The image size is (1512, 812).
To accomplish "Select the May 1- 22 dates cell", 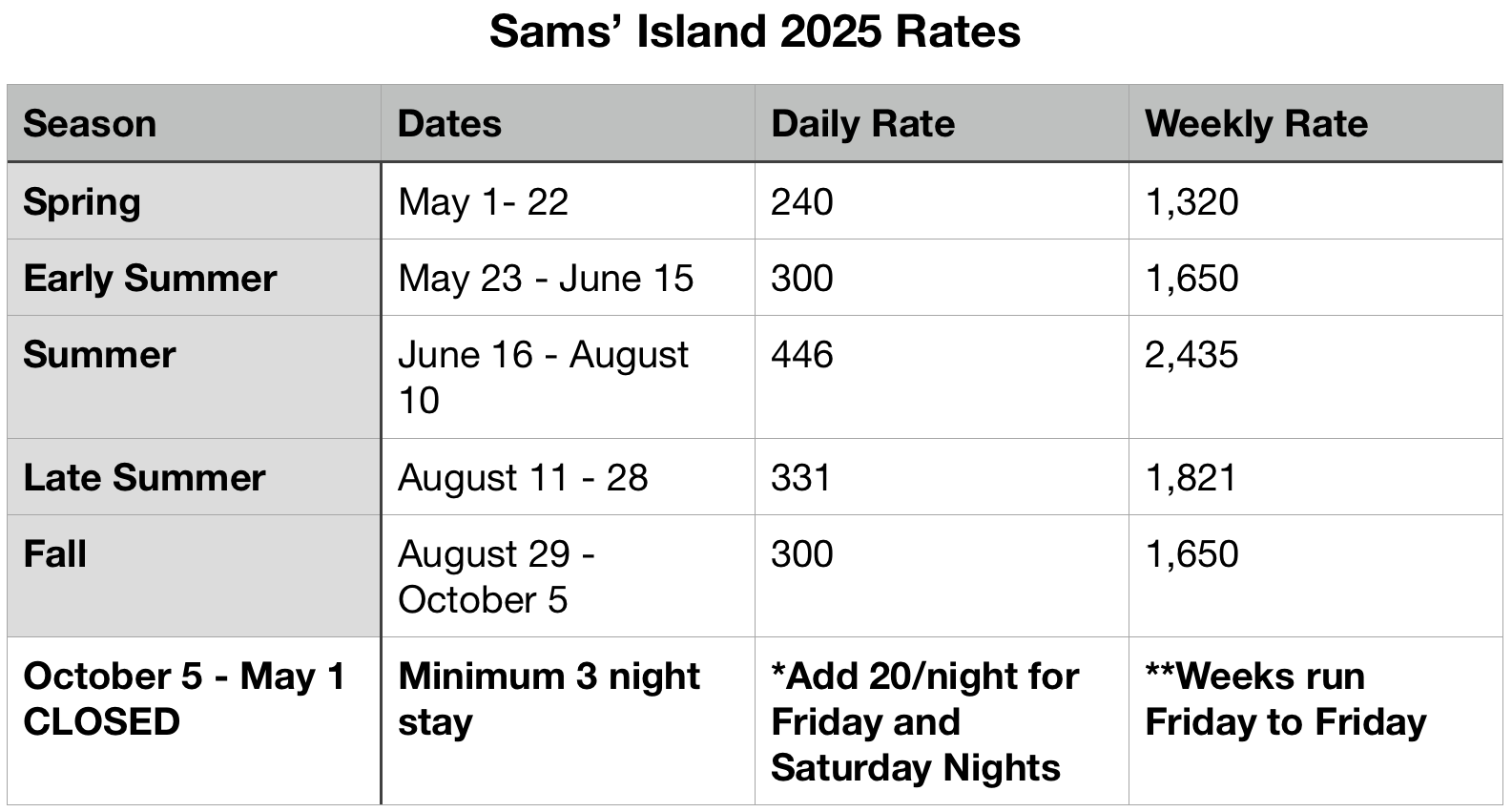I will pyautogui.click(x=568, y=201).
